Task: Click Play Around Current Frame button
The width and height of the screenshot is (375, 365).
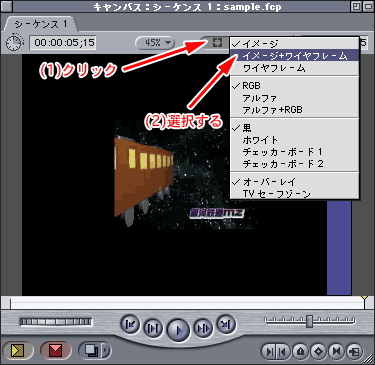Action: coord(203,328)
